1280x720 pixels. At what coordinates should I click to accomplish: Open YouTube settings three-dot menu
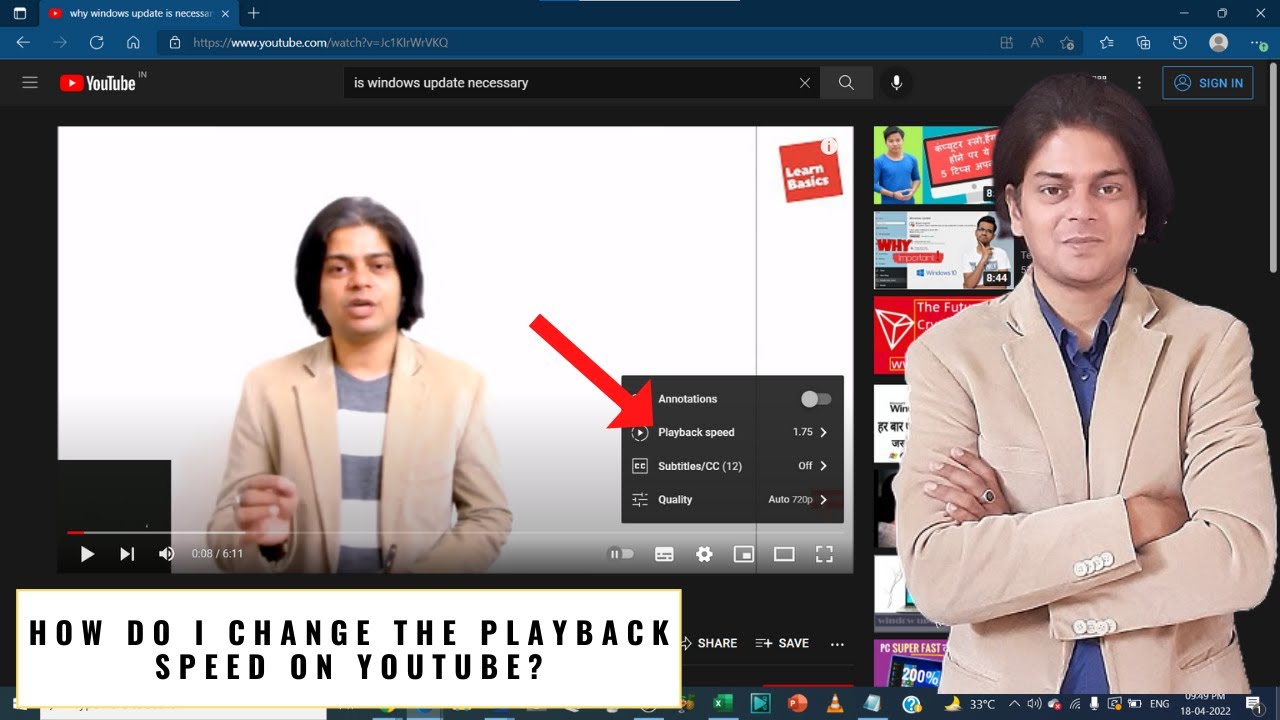pyautogui.click(x=1139, y=83)
